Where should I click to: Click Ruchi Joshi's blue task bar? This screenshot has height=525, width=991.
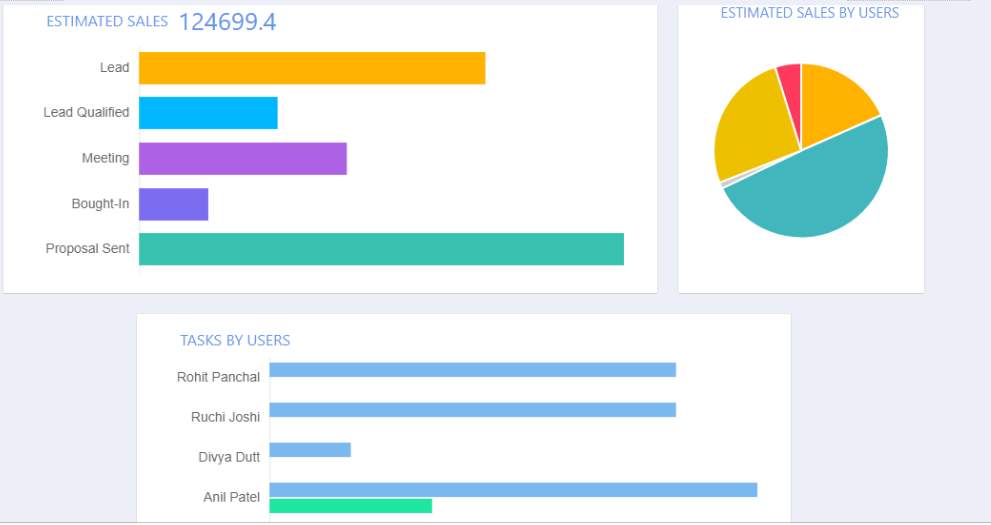coord(473,410)
